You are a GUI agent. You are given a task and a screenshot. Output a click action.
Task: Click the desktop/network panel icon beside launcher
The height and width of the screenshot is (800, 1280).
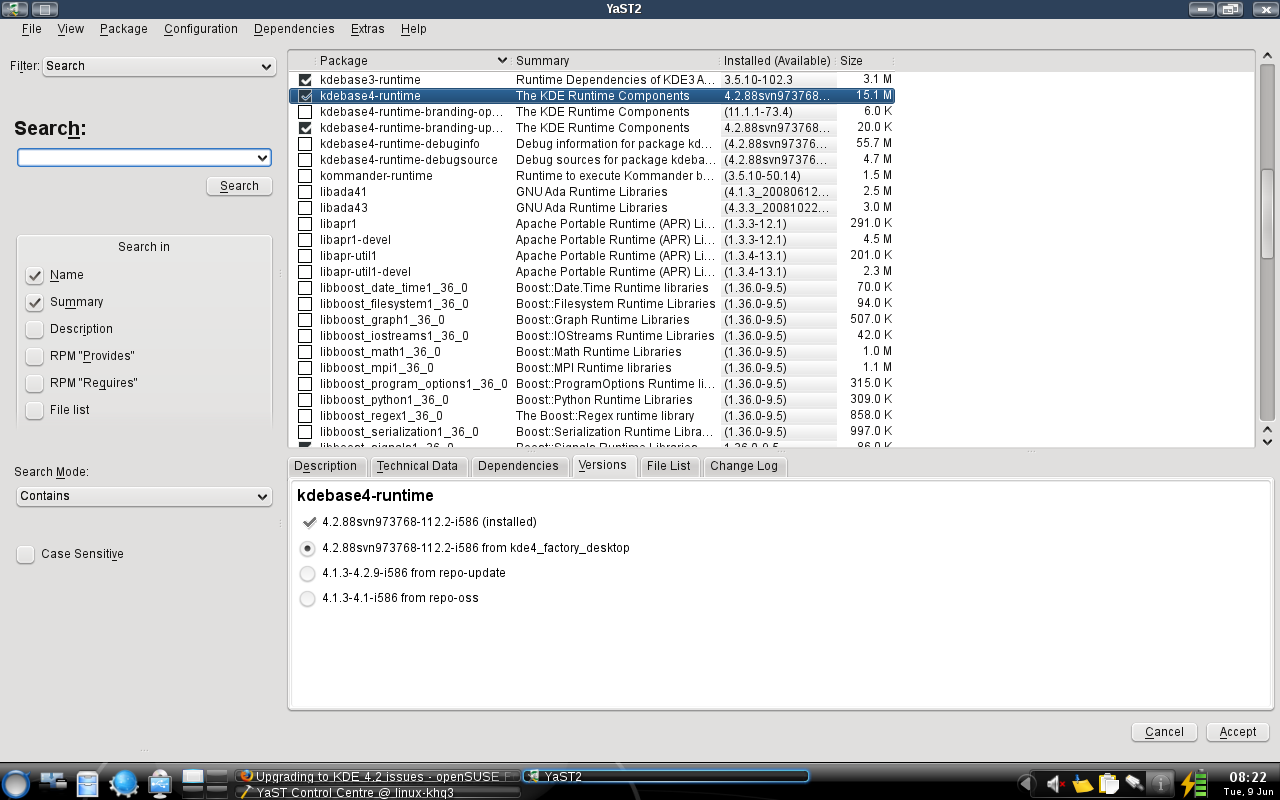pos(52,783)
